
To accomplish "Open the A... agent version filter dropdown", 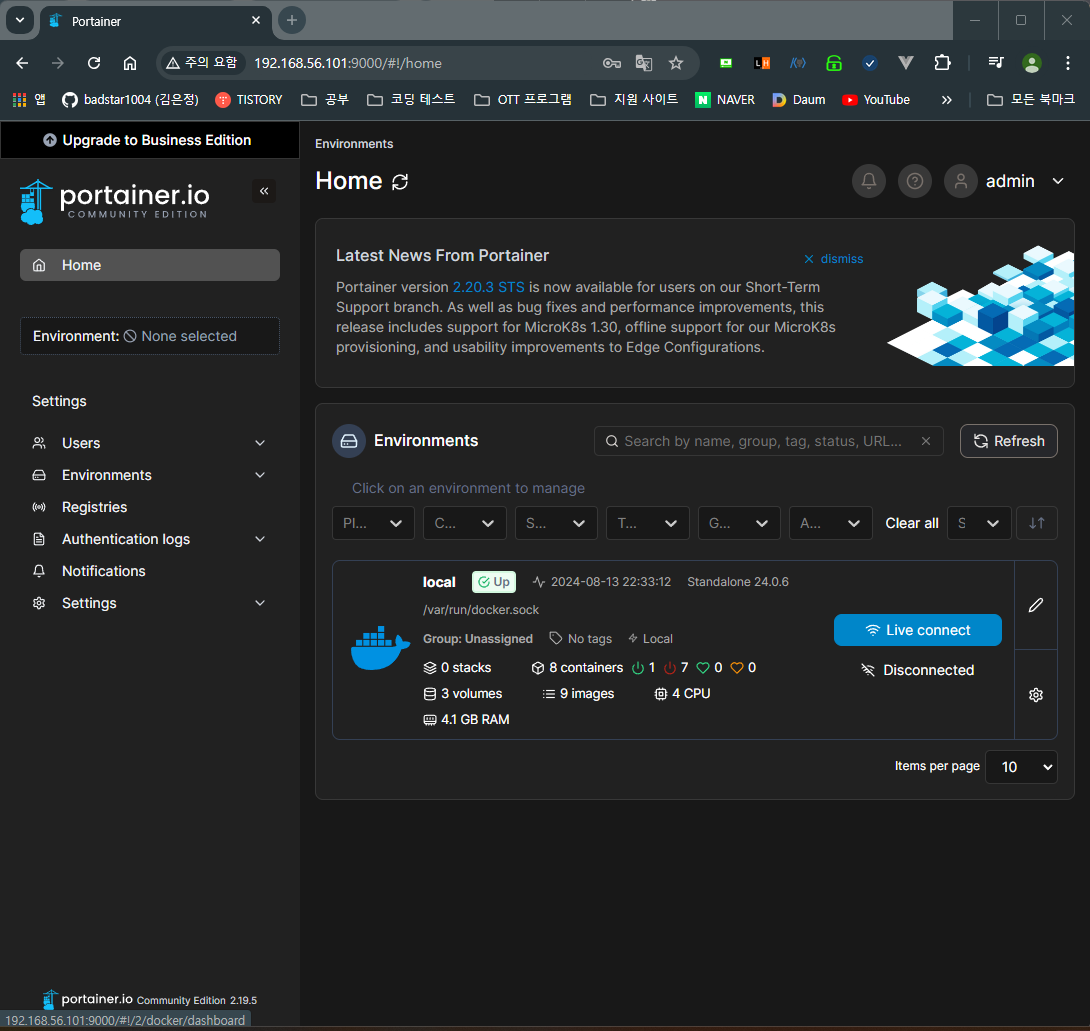I will (x=831, y=523).
